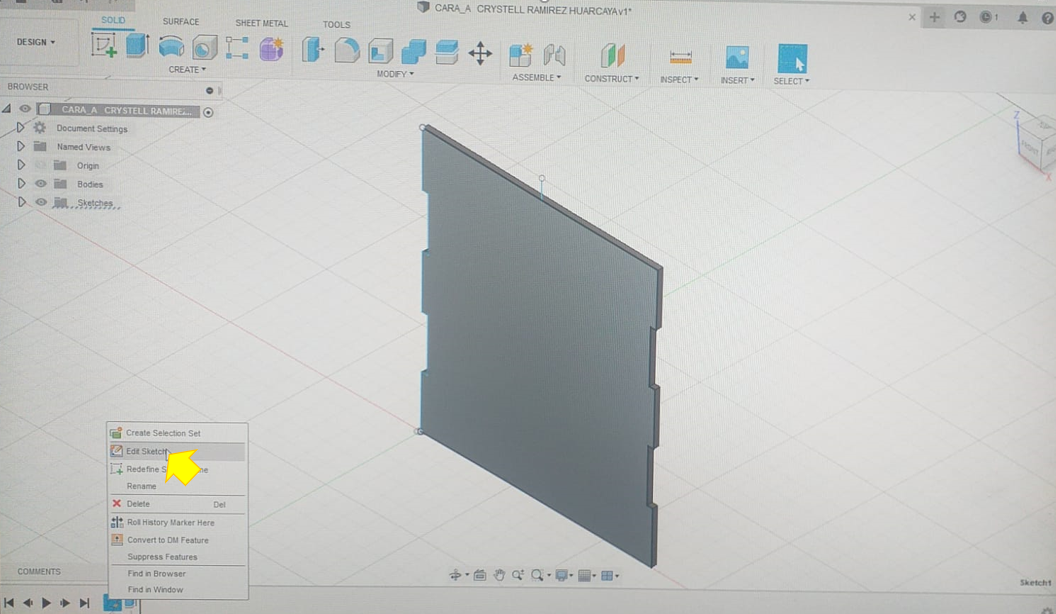The width and height of the screenshot is (1056, 614).
Task: Toggle Bodies folder visibility
Action: point(41,183)
